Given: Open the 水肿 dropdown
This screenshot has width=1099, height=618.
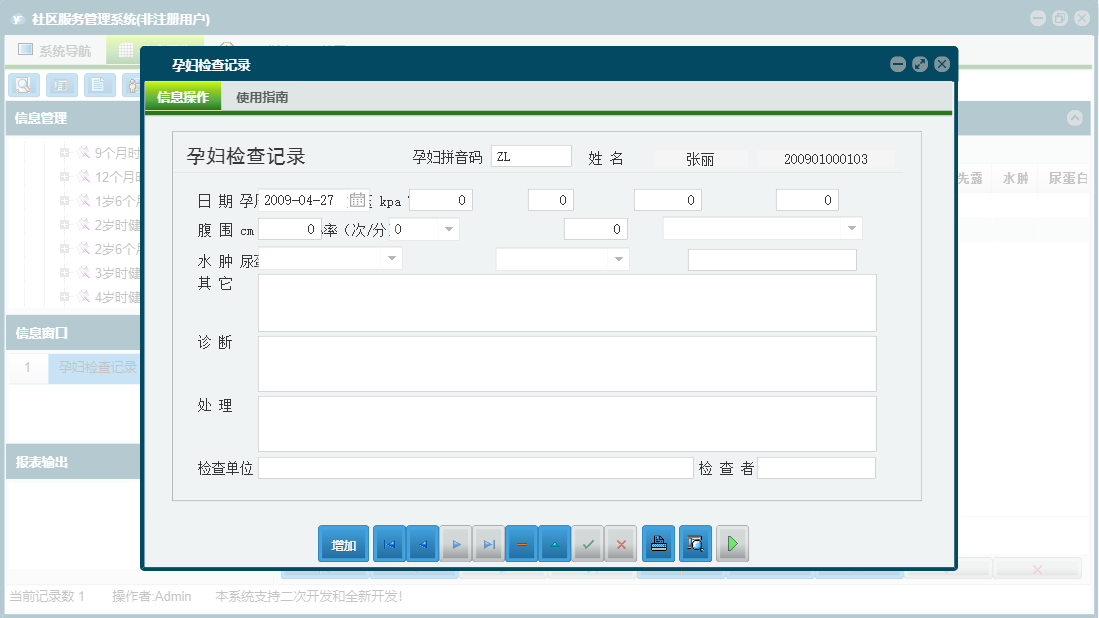Looking at the screenshot, I should click(x=392, y=259).
